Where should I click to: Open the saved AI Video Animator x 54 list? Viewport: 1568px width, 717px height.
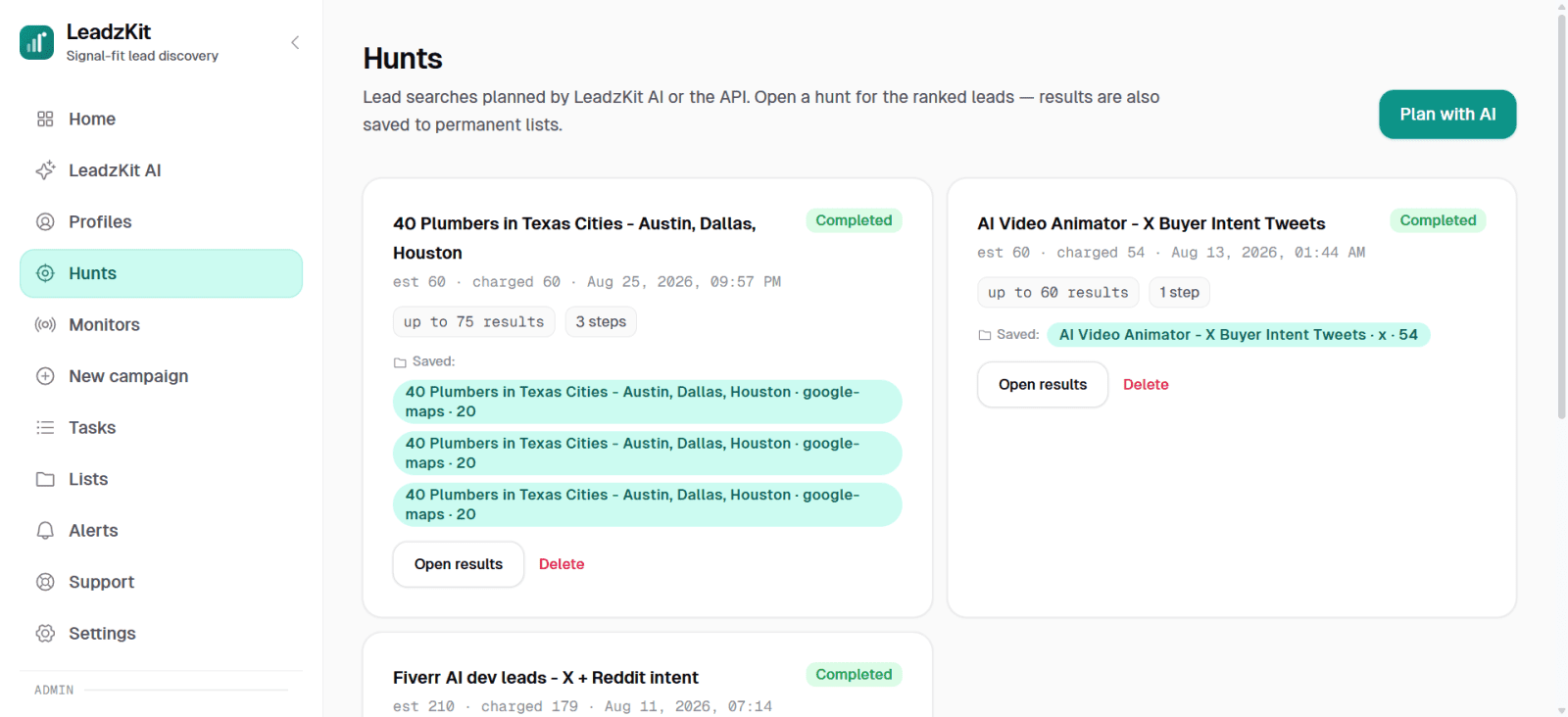[1239, 335]
